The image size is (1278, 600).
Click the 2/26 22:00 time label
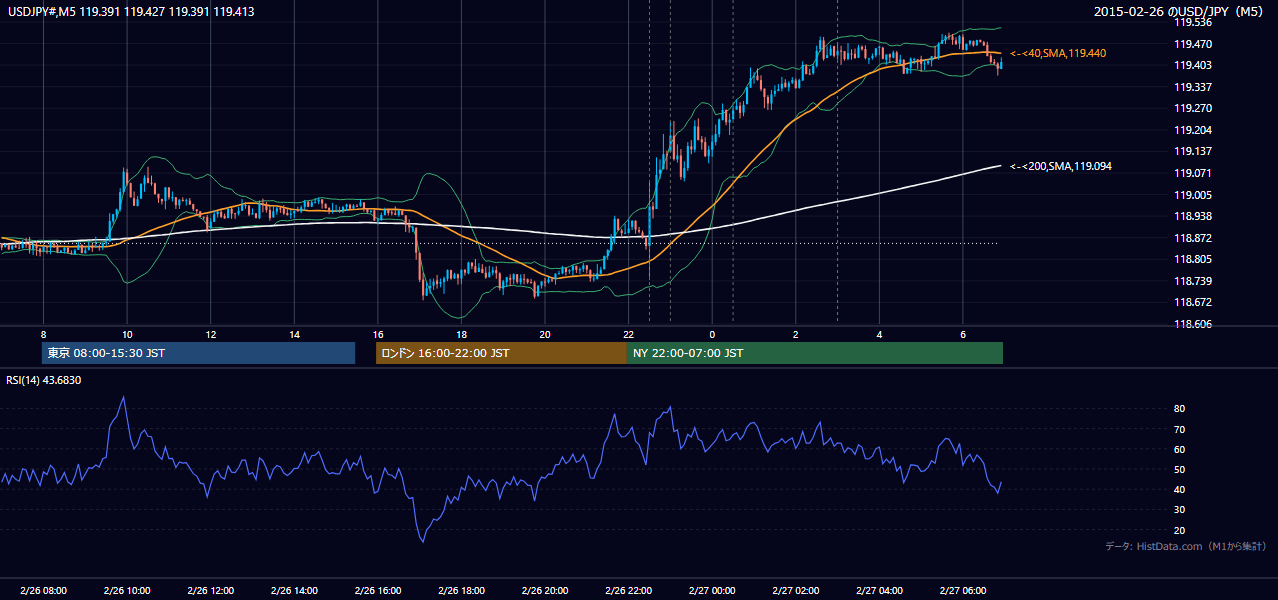click(628, 591)
